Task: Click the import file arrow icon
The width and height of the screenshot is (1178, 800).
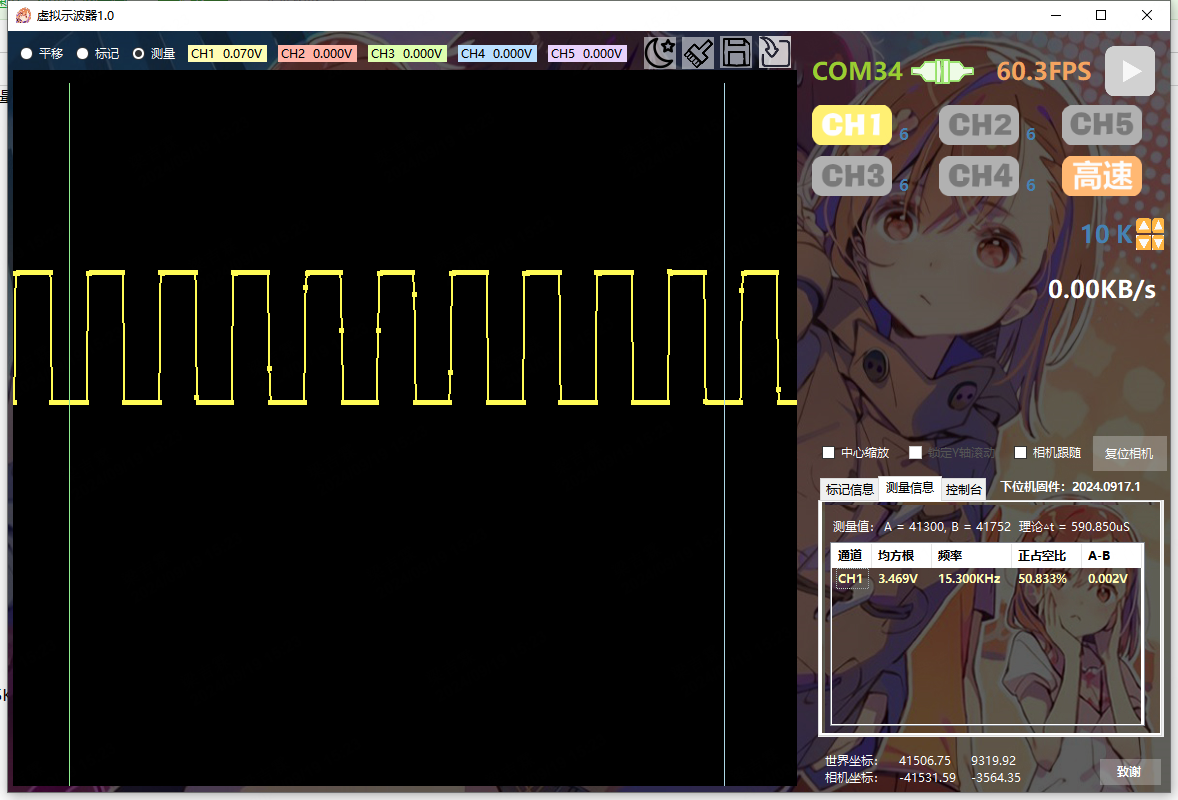Action: coord(775,53)
